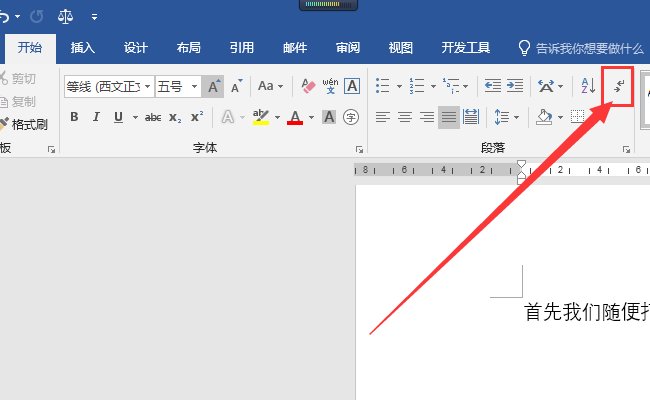Sort text with A-Z icon
Viewport: 650px width, 400px height.
click(x=588, y=86)
